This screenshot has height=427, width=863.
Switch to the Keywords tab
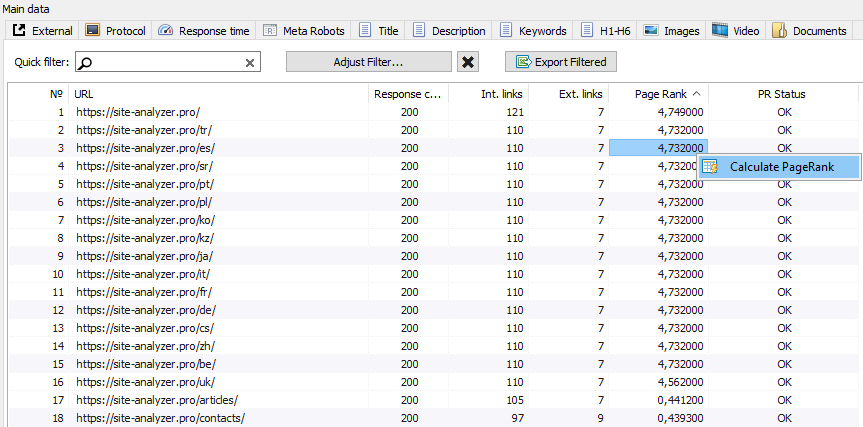[x=533, y=31]
